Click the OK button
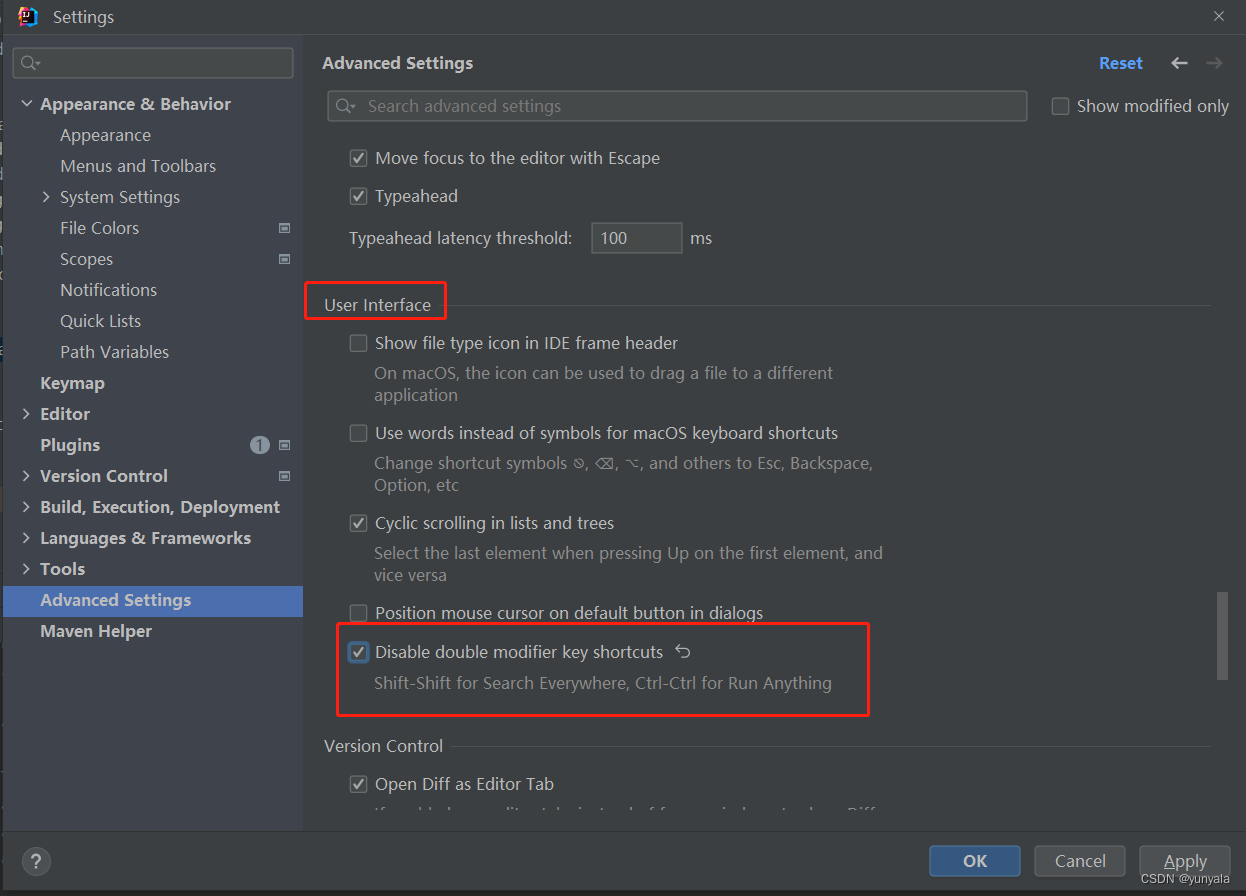The width and height of the screenshot is (1246, 896). coord(975,861)
